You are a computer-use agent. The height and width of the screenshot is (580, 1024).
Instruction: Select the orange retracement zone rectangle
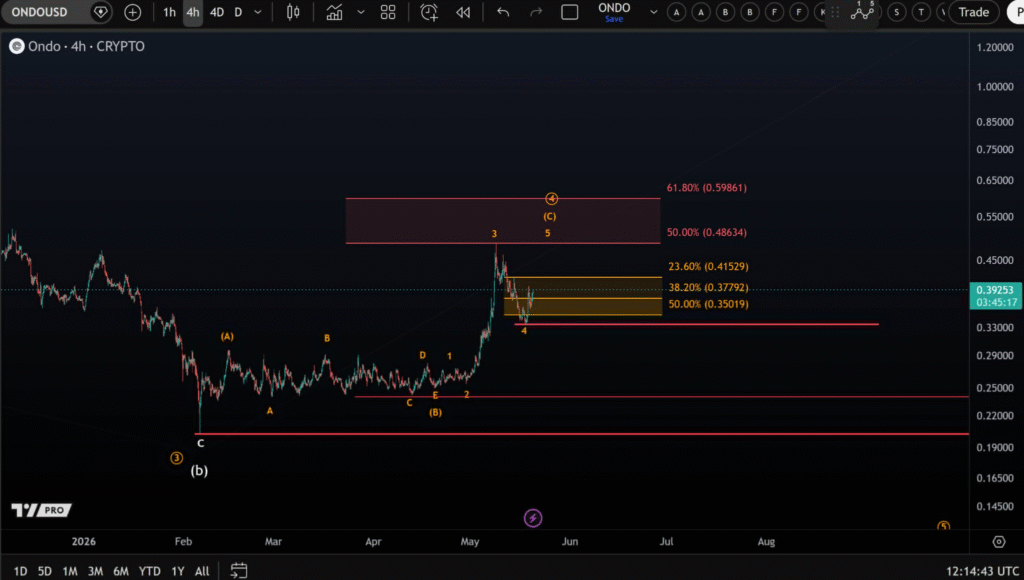click(x=583, y=297)
